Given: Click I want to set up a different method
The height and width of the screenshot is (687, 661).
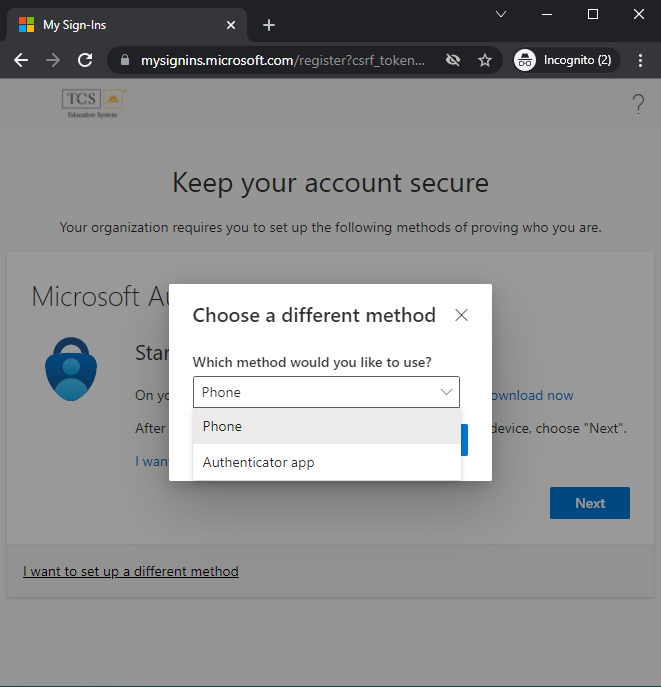Looking at the screenshot, I should (131, 571).
